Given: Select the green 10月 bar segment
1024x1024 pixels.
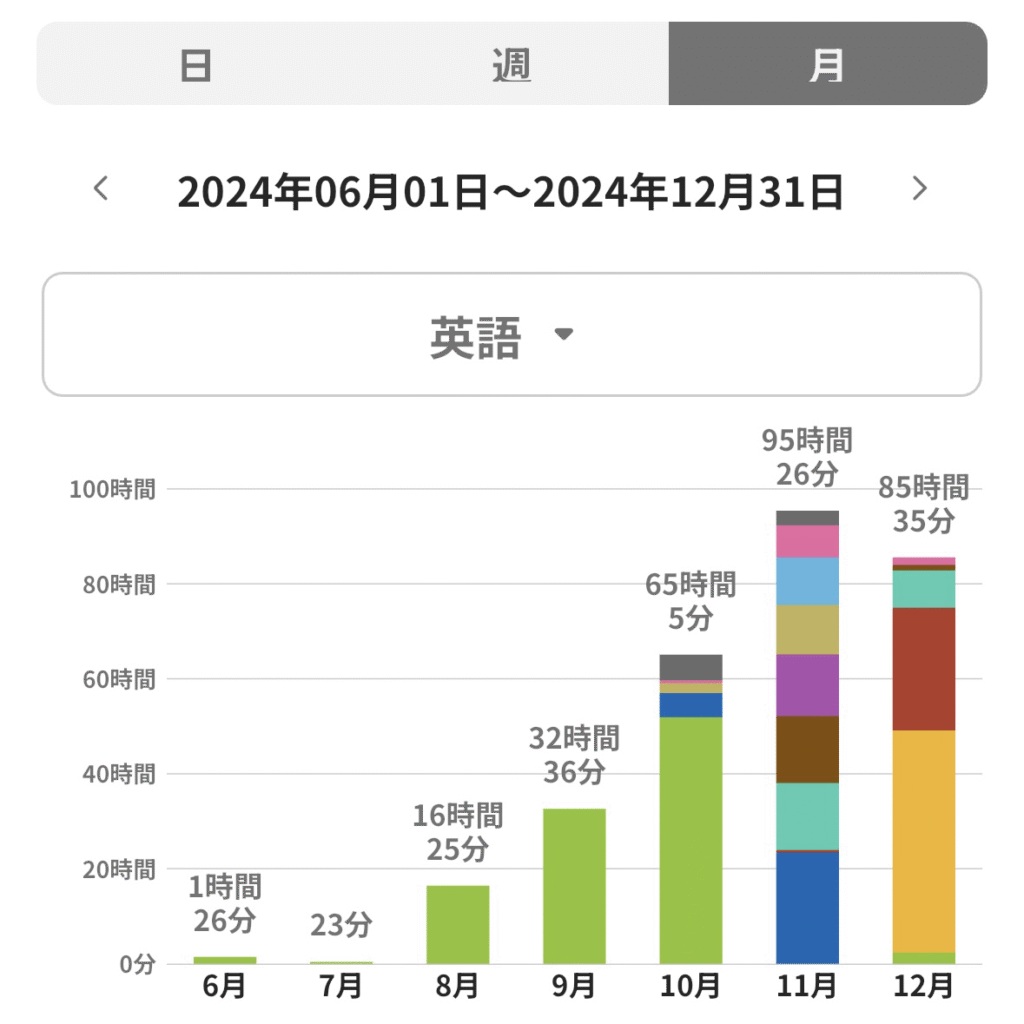Looking at the screenshot, I should (691, 840).
